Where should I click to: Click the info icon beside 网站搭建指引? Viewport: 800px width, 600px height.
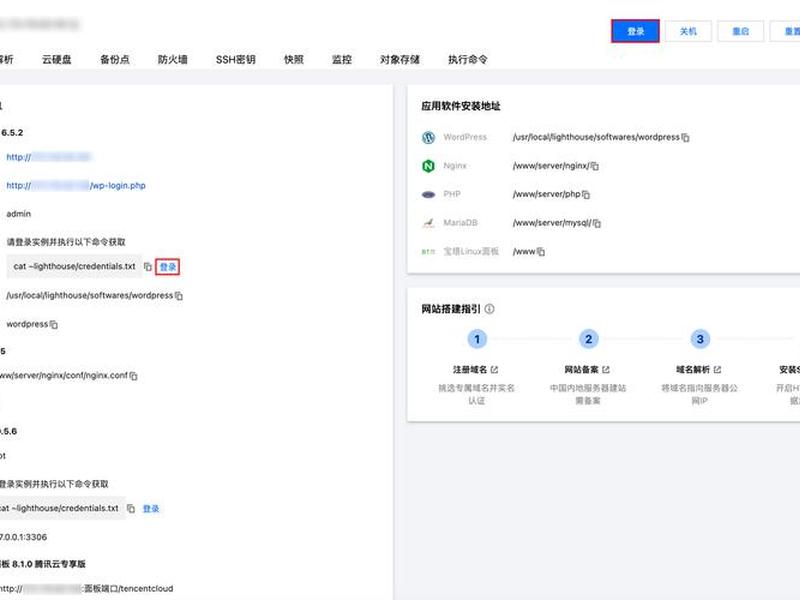(489, 309)
